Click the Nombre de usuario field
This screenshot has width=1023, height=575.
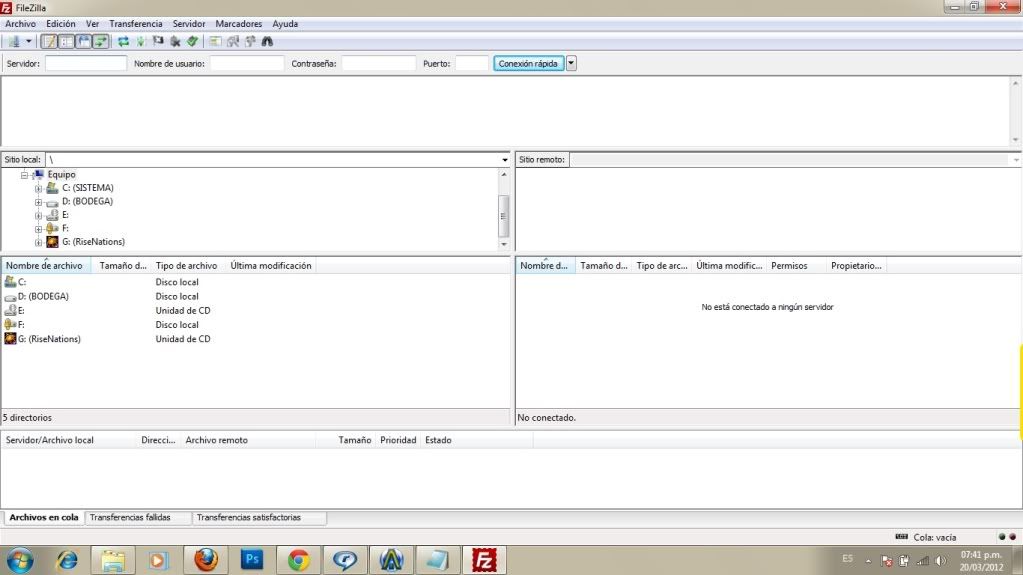pos(247,63)
